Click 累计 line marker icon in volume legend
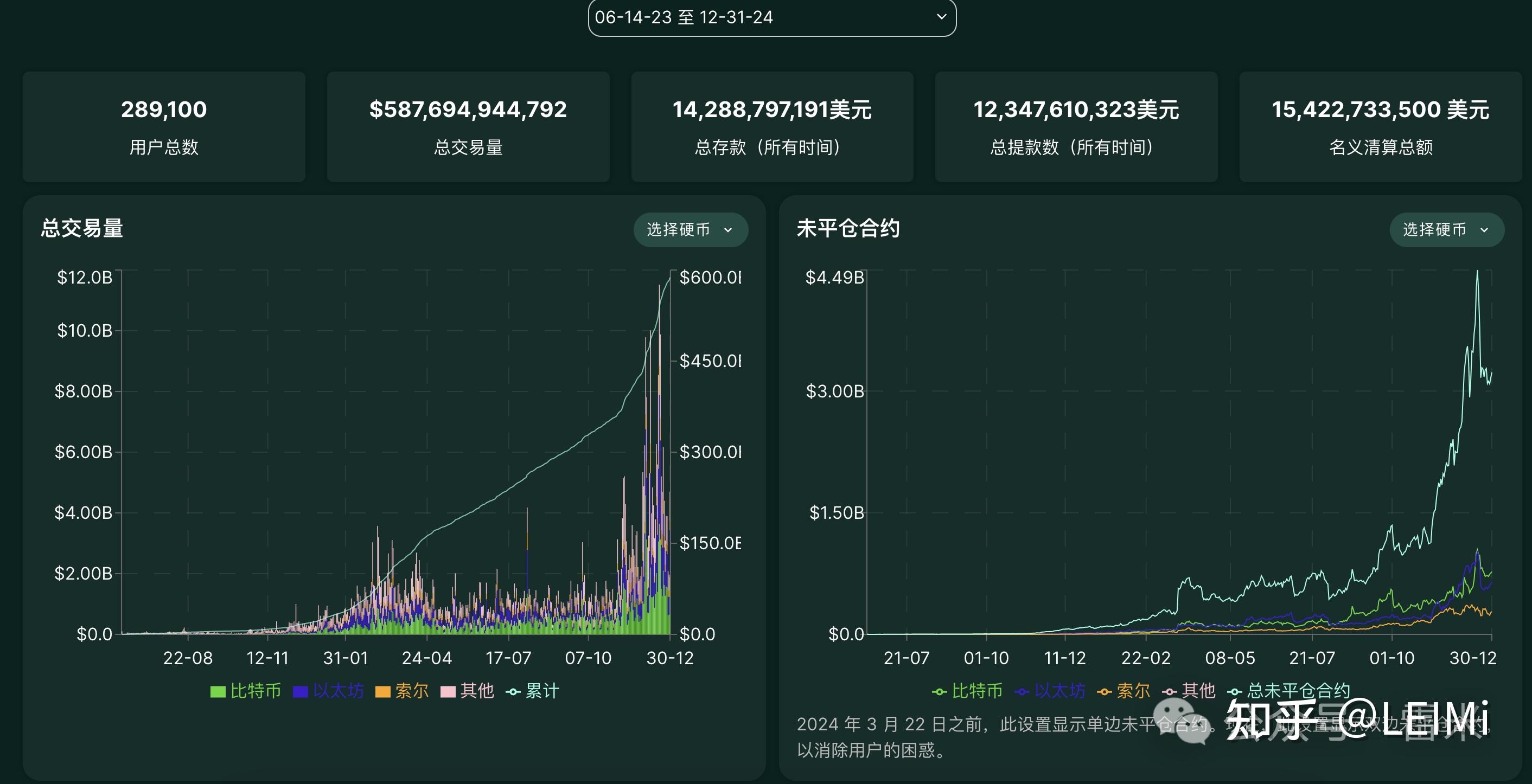The height and width of the screenshot is (784, 1532). click(x=513, y=691)
